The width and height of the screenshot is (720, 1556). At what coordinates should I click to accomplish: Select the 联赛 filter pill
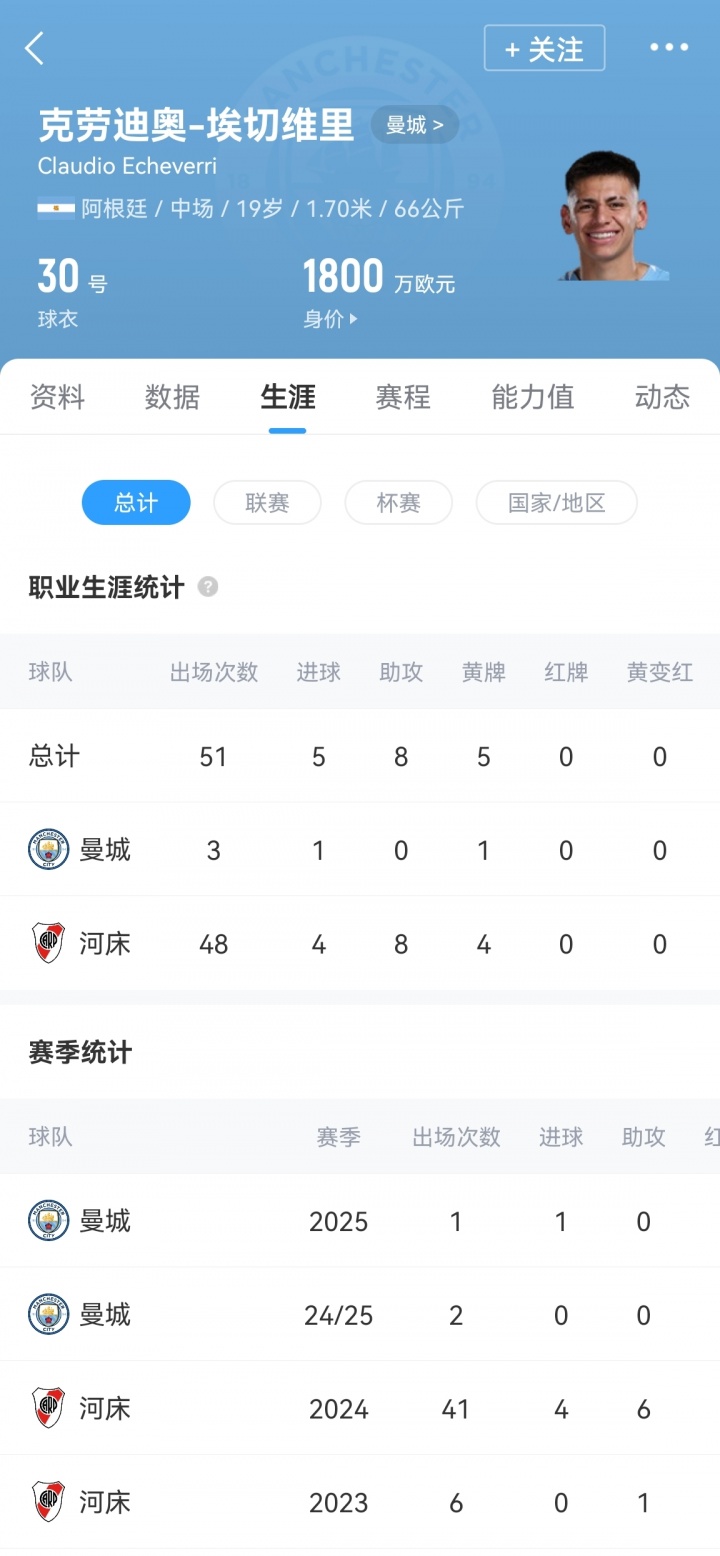click(x=267, y=503)
